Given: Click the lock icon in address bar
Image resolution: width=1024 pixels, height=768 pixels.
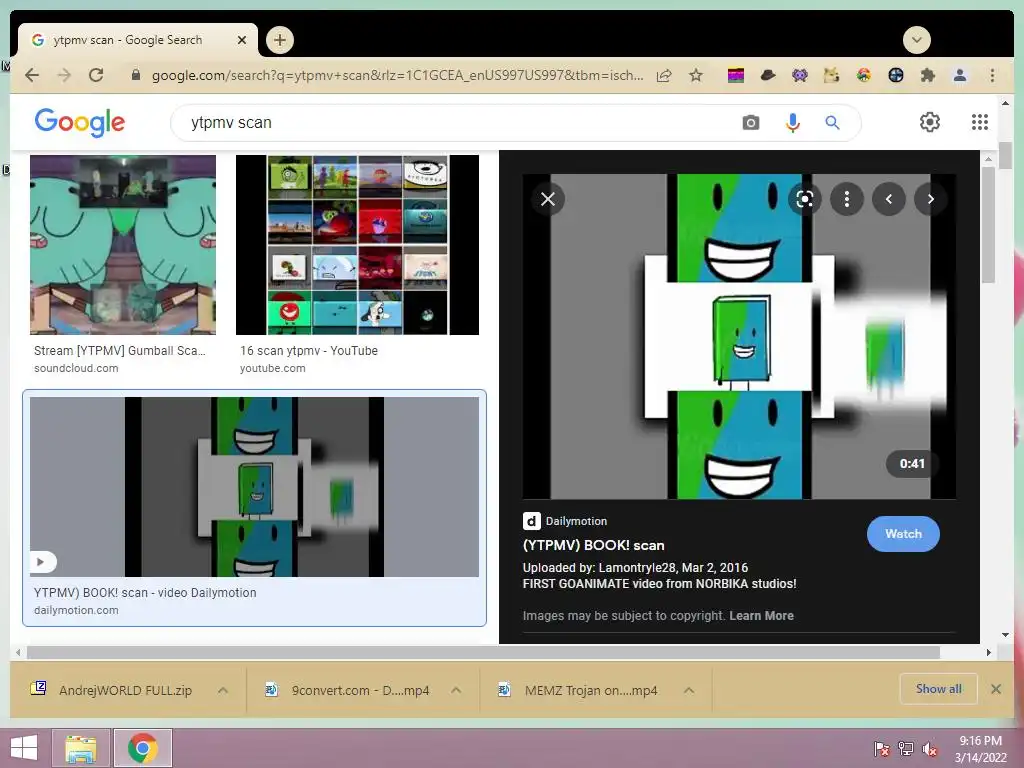Looking at the screenshot, I should point(136,75).
